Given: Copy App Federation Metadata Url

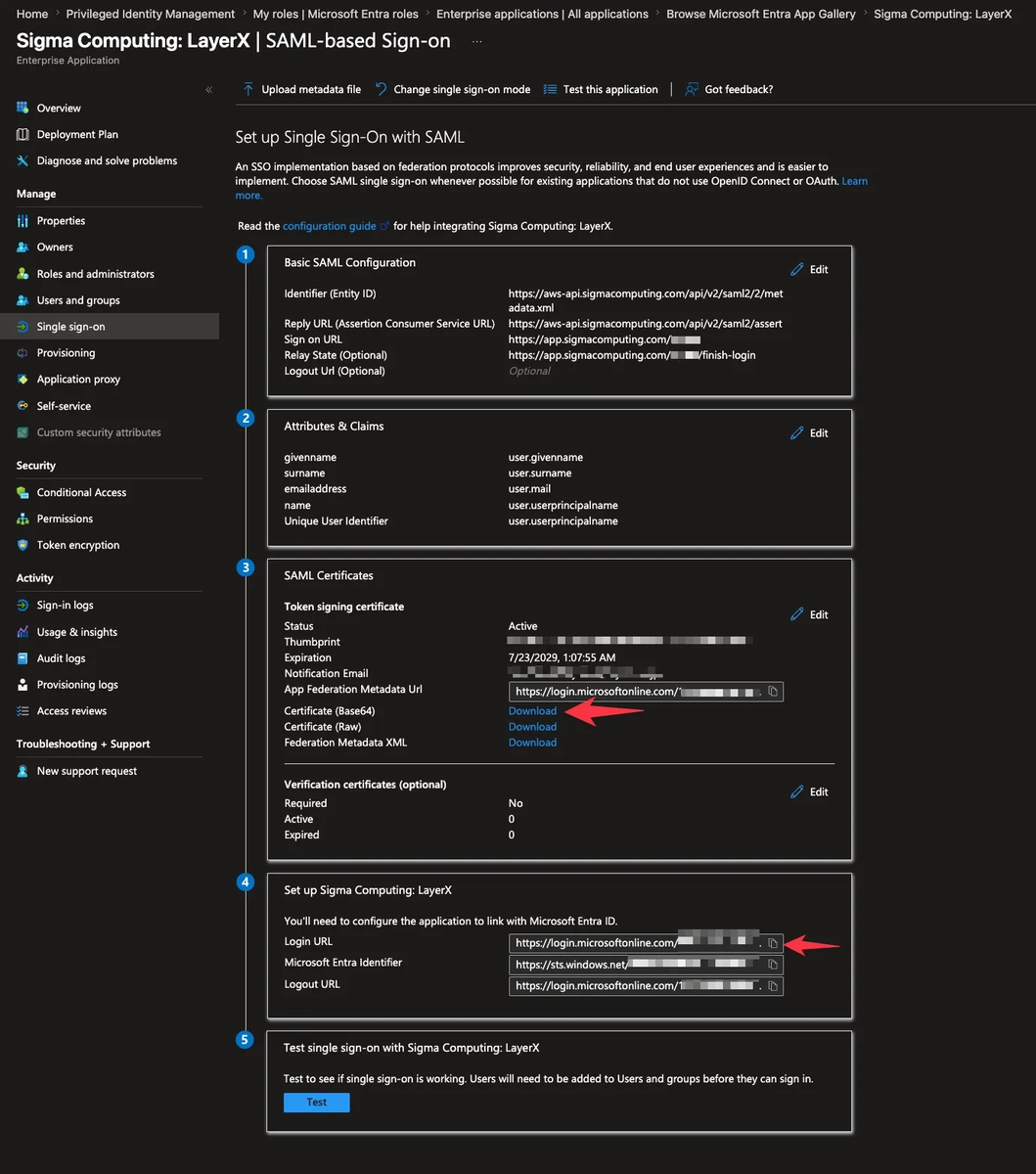Looking at the screenshot, I should click(x=773, y=692).
